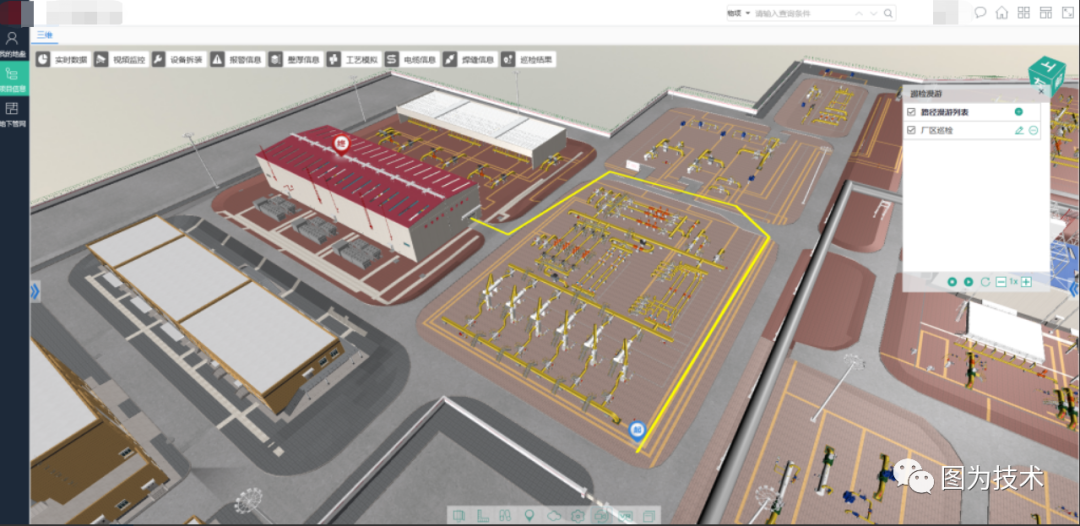Open the 电缆信息 cable information tool
Viewport: 1080px width, 526px height.
click(411, 60)
